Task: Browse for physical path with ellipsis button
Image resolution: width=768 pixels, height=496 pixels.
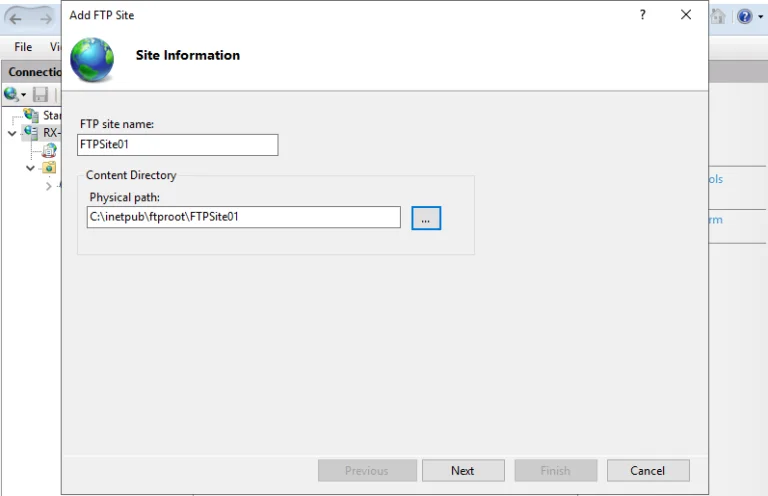Action: pyautogui.click(x=426, y=218)
